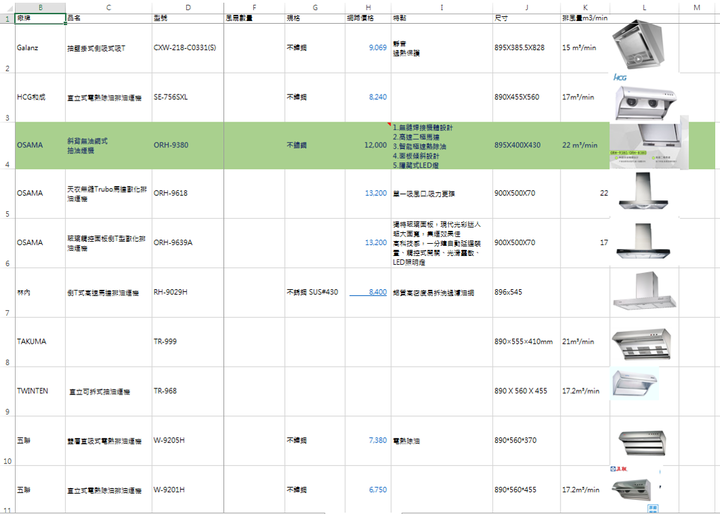This screenshot has width=720, height=514.
Task: Select the HCG SE-756SXL hood image
Action: pos(645,97)
